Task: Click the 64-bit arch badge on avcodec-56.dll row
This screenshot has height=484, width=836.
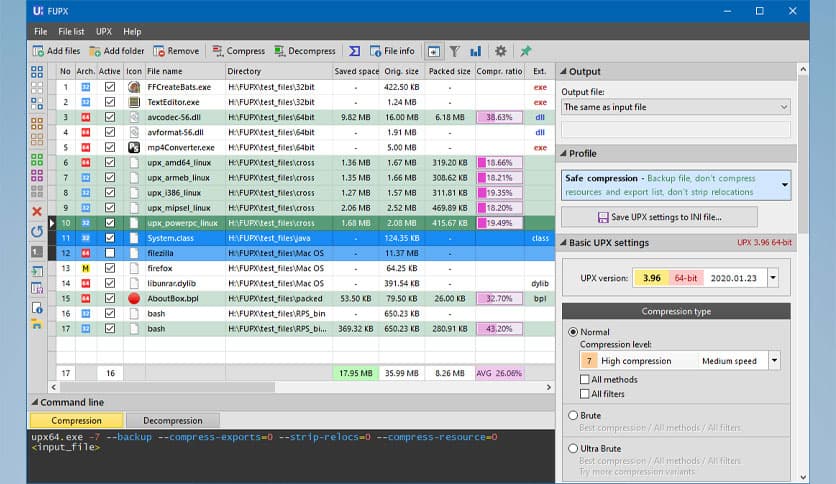Action: 85,117
